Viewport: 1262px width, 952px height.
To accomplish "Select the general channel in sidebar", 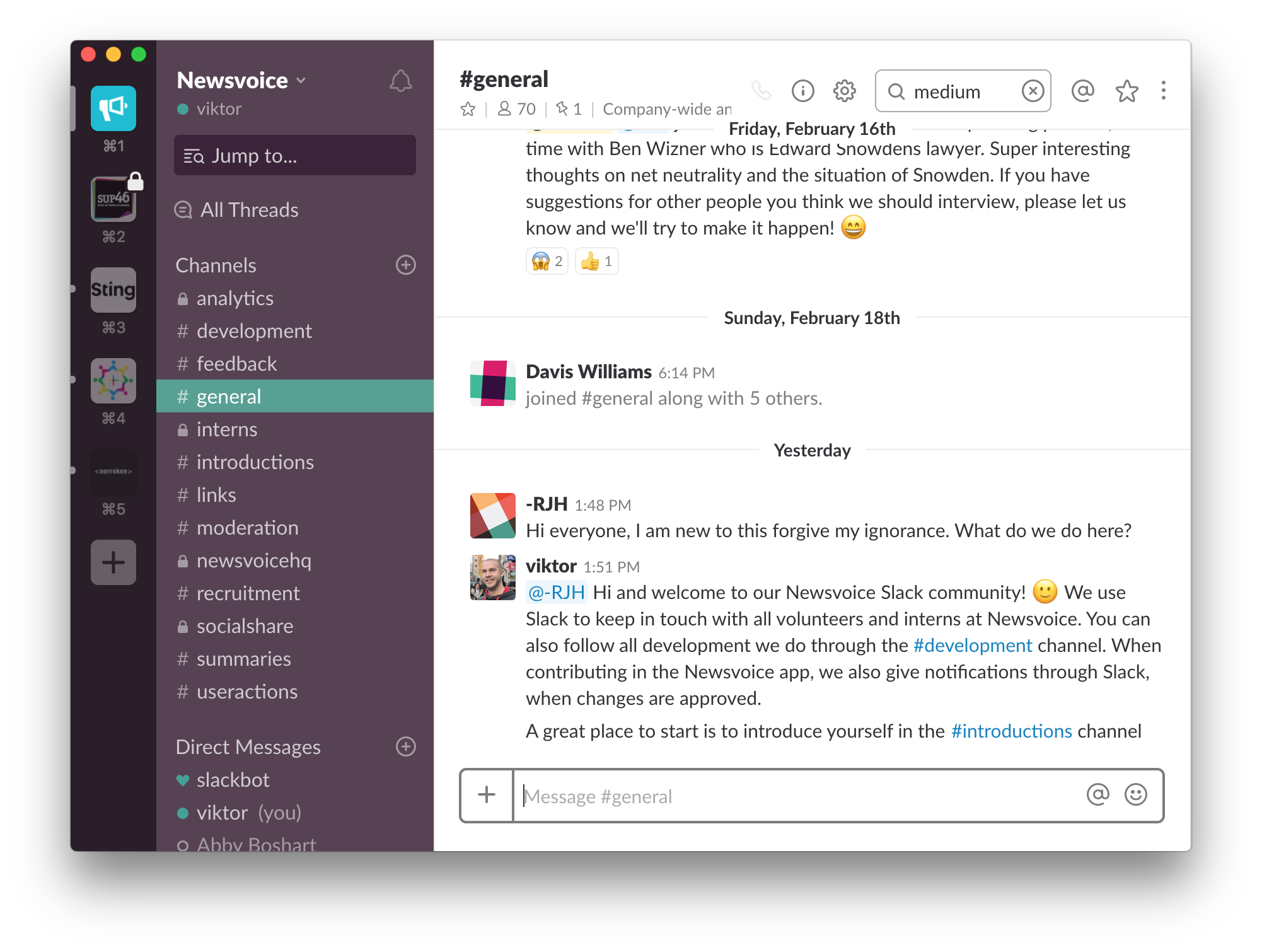I will [x=295, y=396].
